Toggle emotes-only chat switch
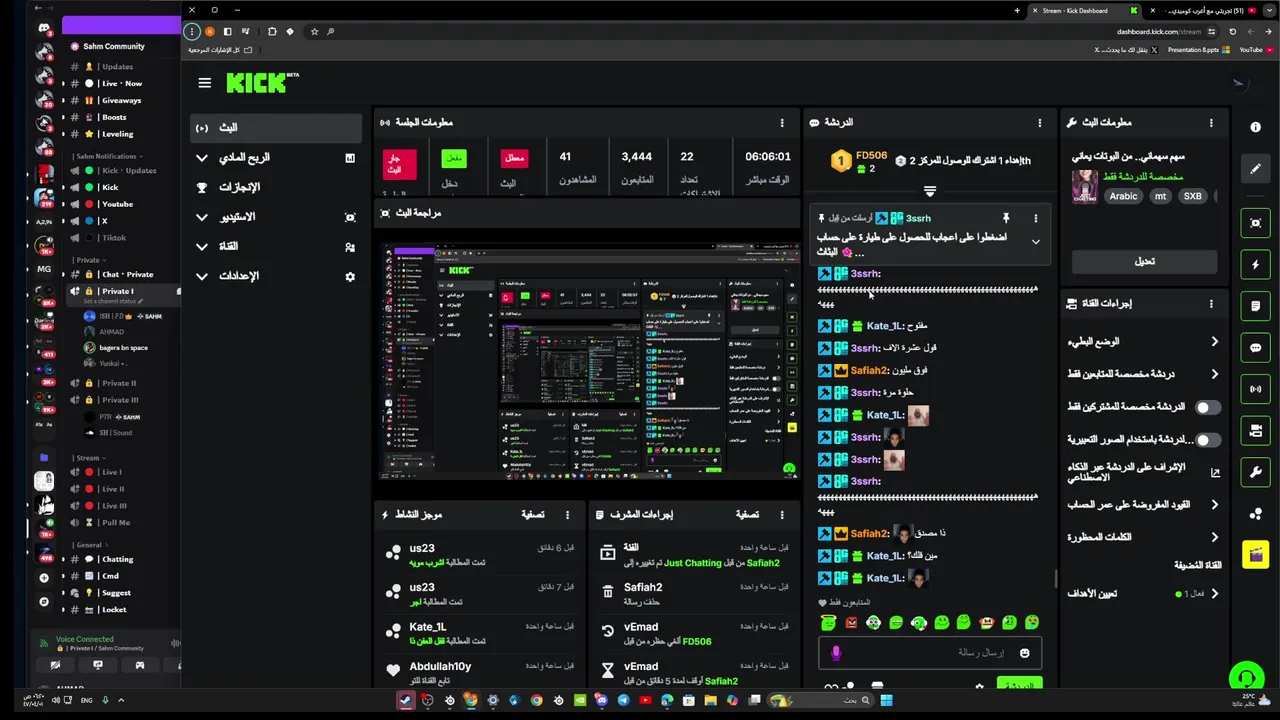The height and width of the screenshot is (720, 1280). (x=1208, y=440)
